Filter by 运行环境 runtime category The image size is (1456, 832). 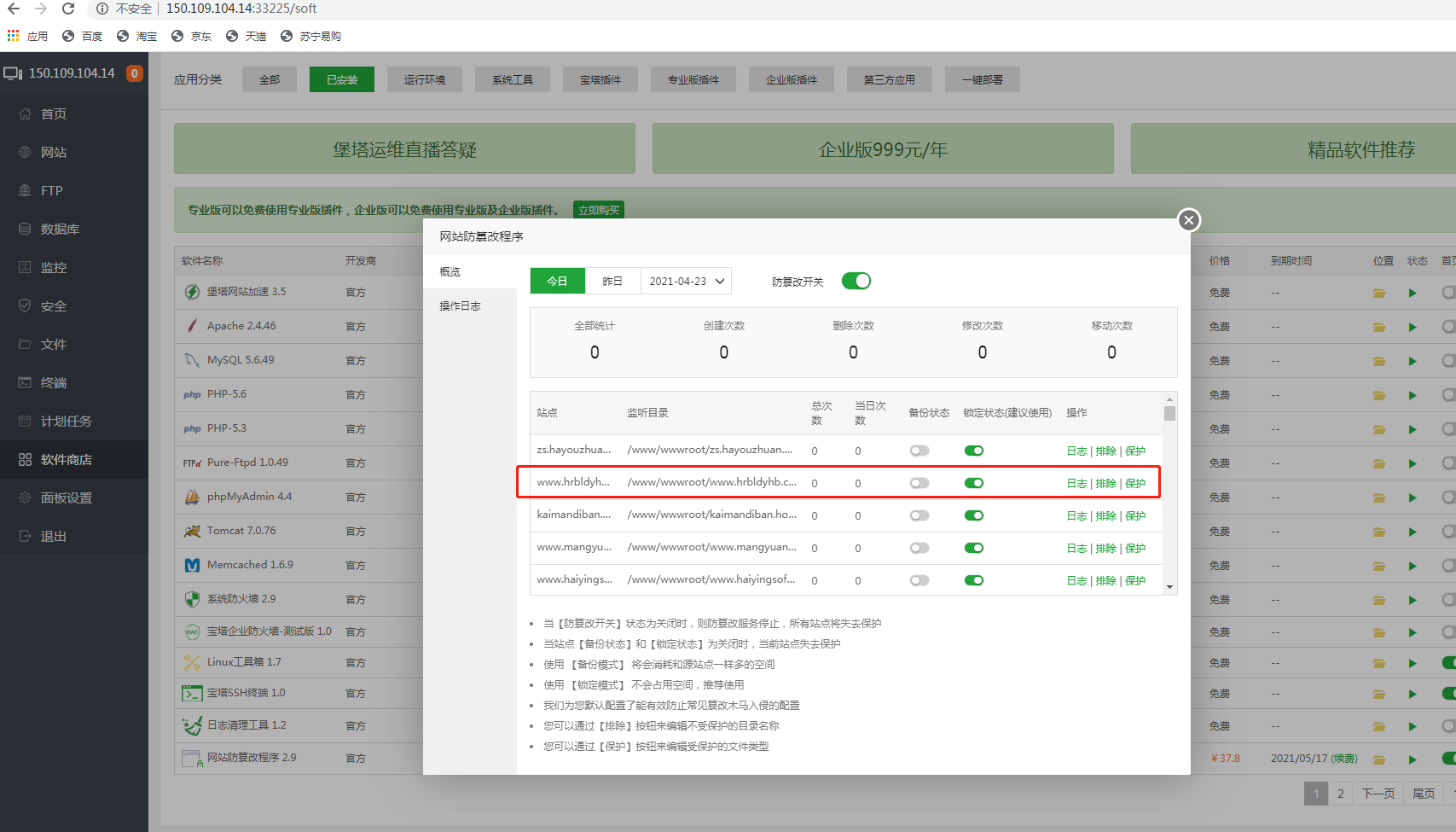coord(425,79)
